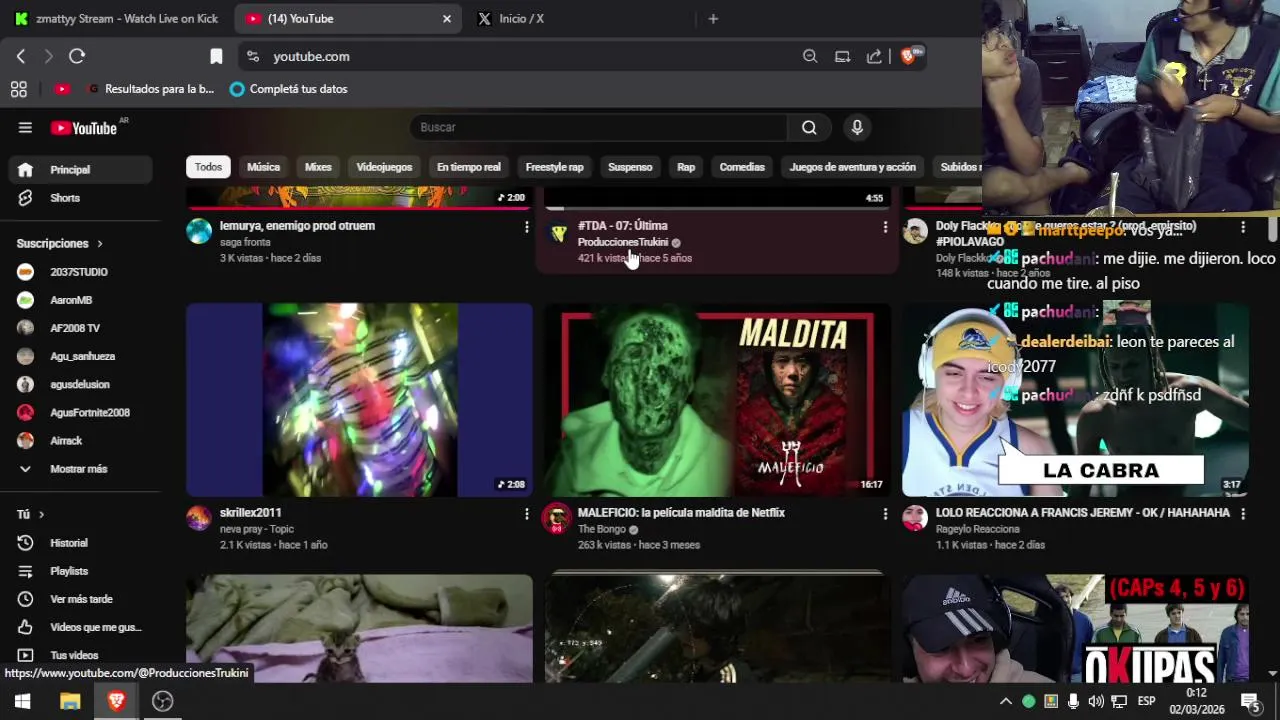Open Shorts in sidebar
This screenshot has width=1280, height=720.
[80, 198]
